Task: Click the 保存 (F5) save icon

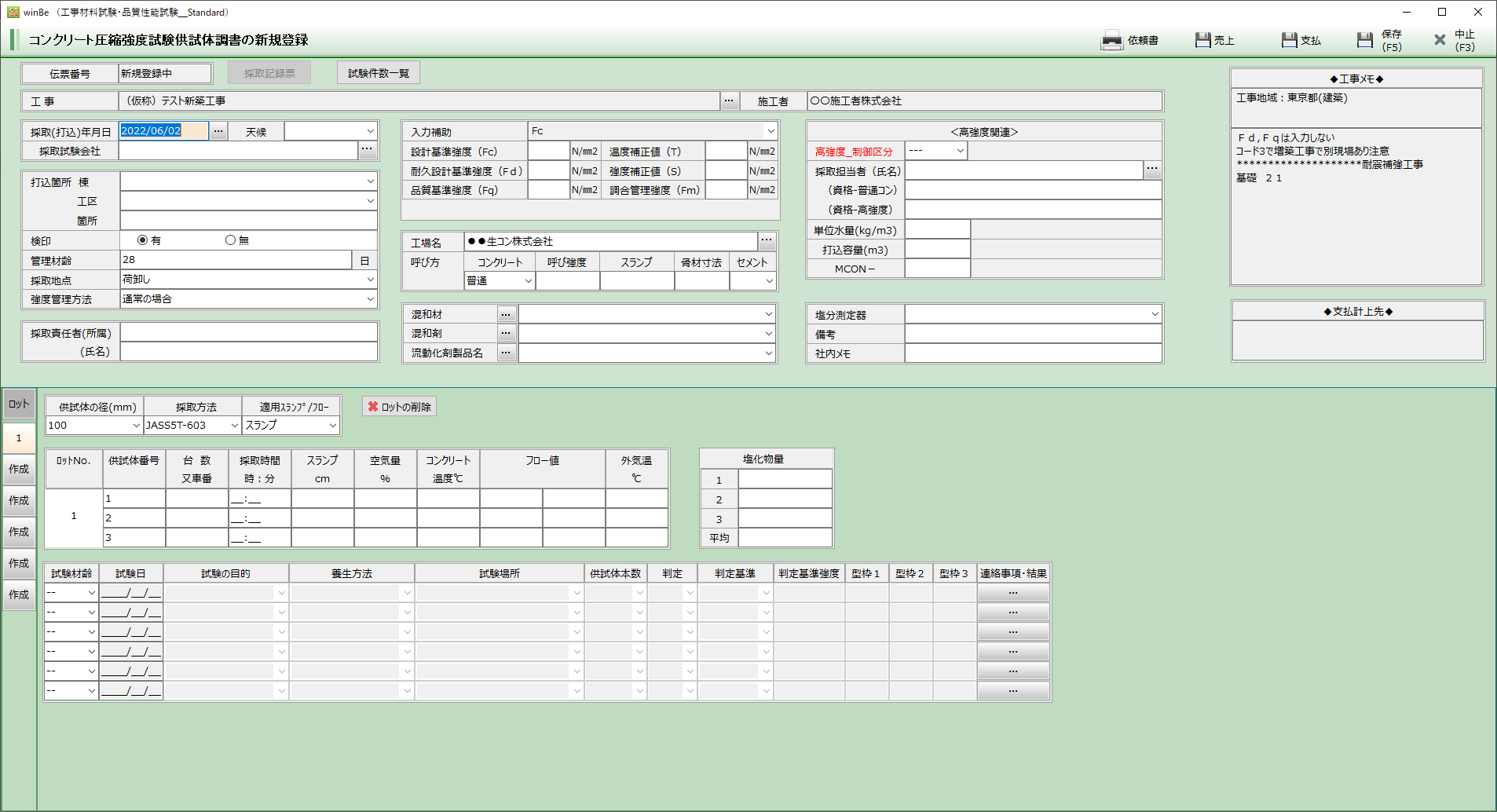Action: pos(1365,40)
